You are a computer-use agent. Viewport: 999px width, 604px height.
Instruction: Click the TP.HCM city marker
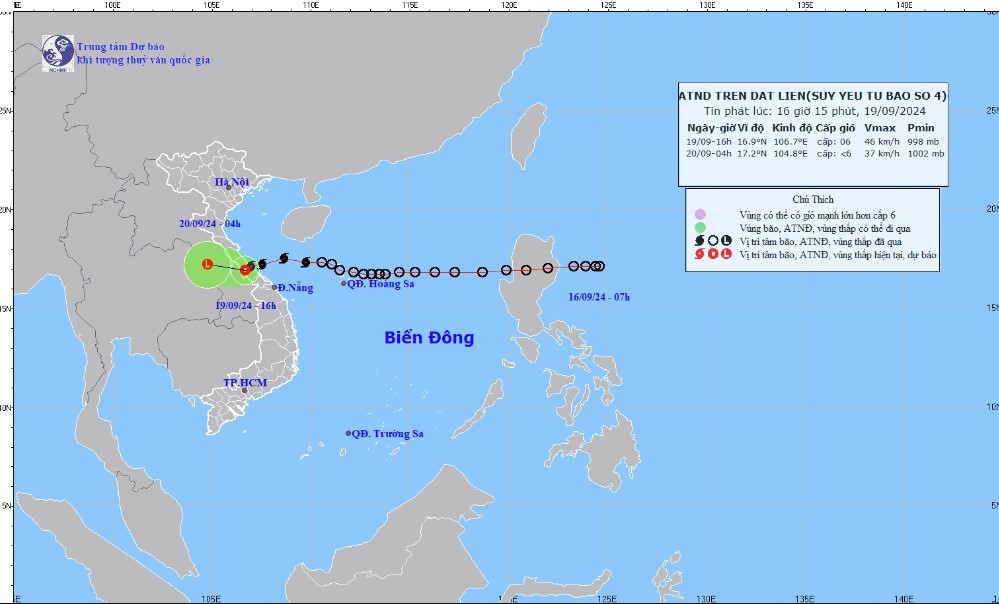click(x=244, y=391)
